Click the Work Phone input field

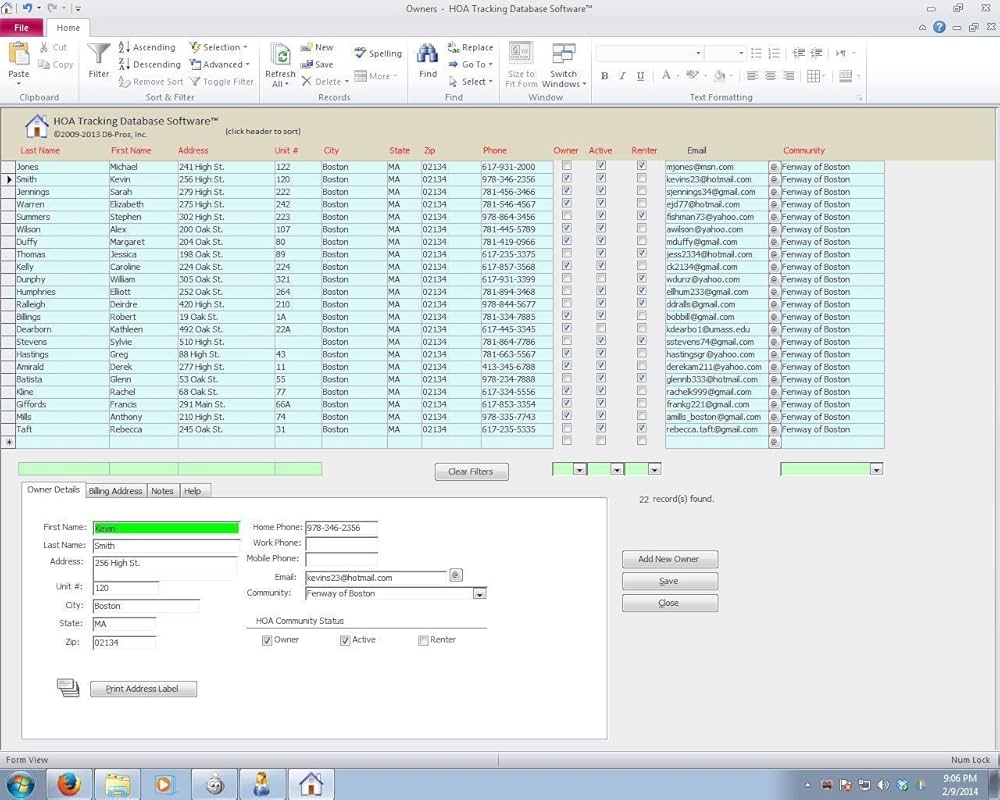(341, 544)
